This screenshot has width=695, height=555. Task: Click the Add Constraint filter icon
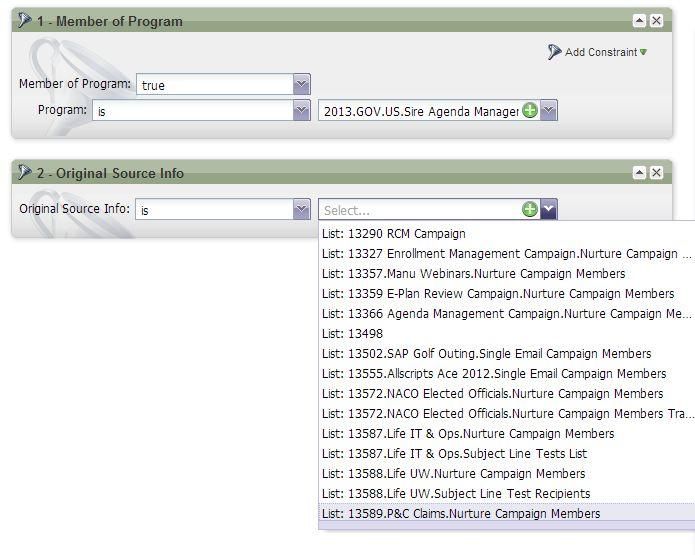pyautogui.click(x=555, y=52)
